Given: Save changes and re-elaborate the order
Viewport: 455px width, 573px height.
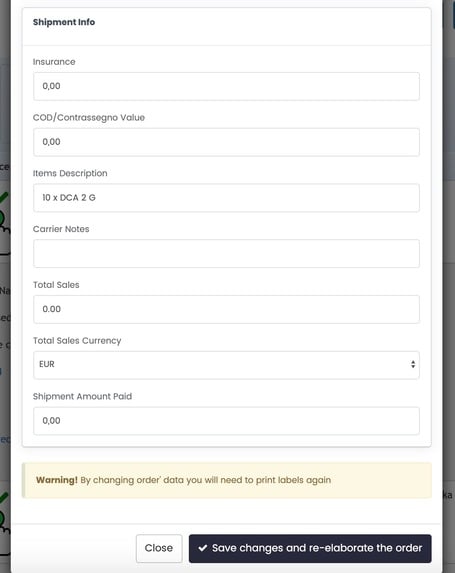Looking at the screenshot, I should click(x=310, y=548).
